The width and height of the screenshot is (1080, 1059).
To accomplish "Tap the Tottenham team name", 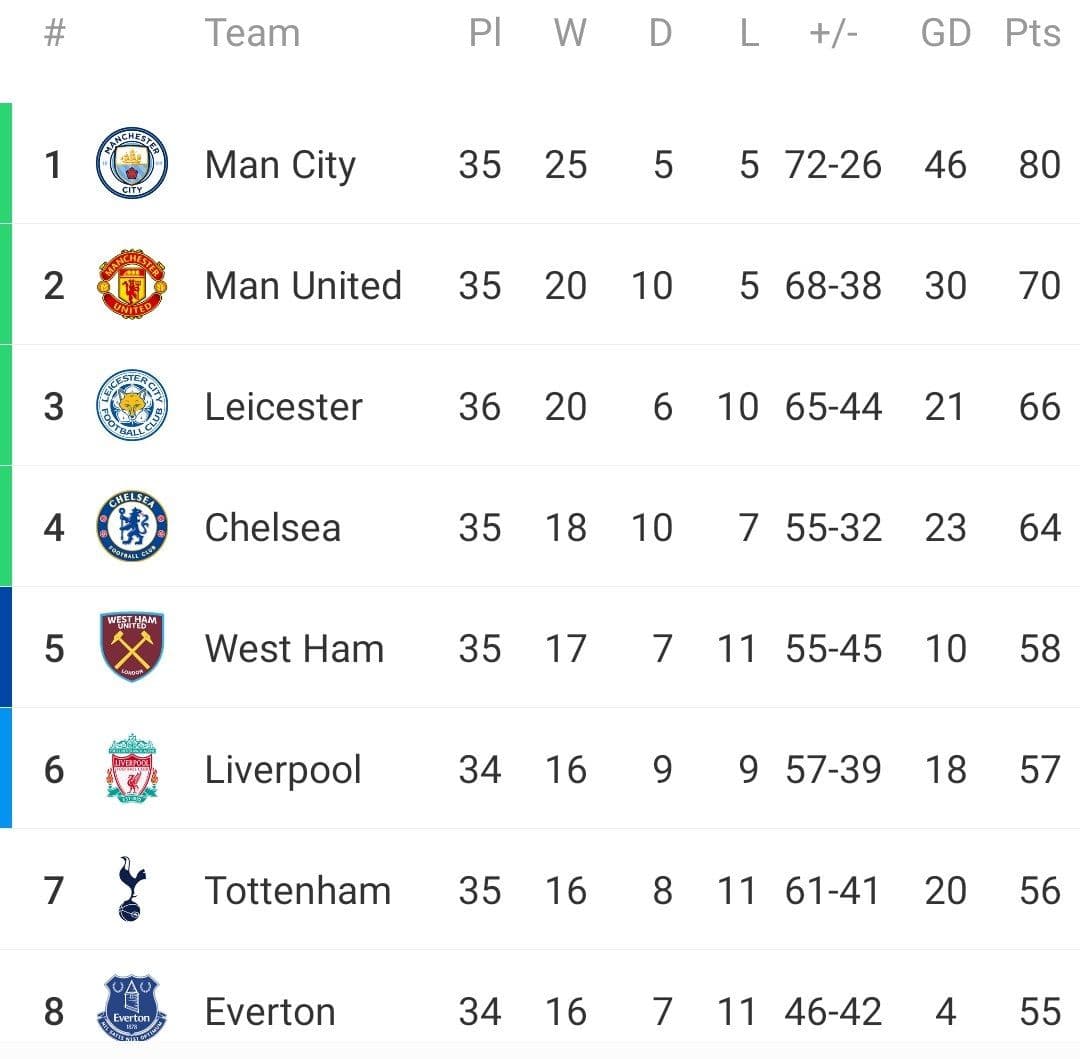I will coord(297,890).
